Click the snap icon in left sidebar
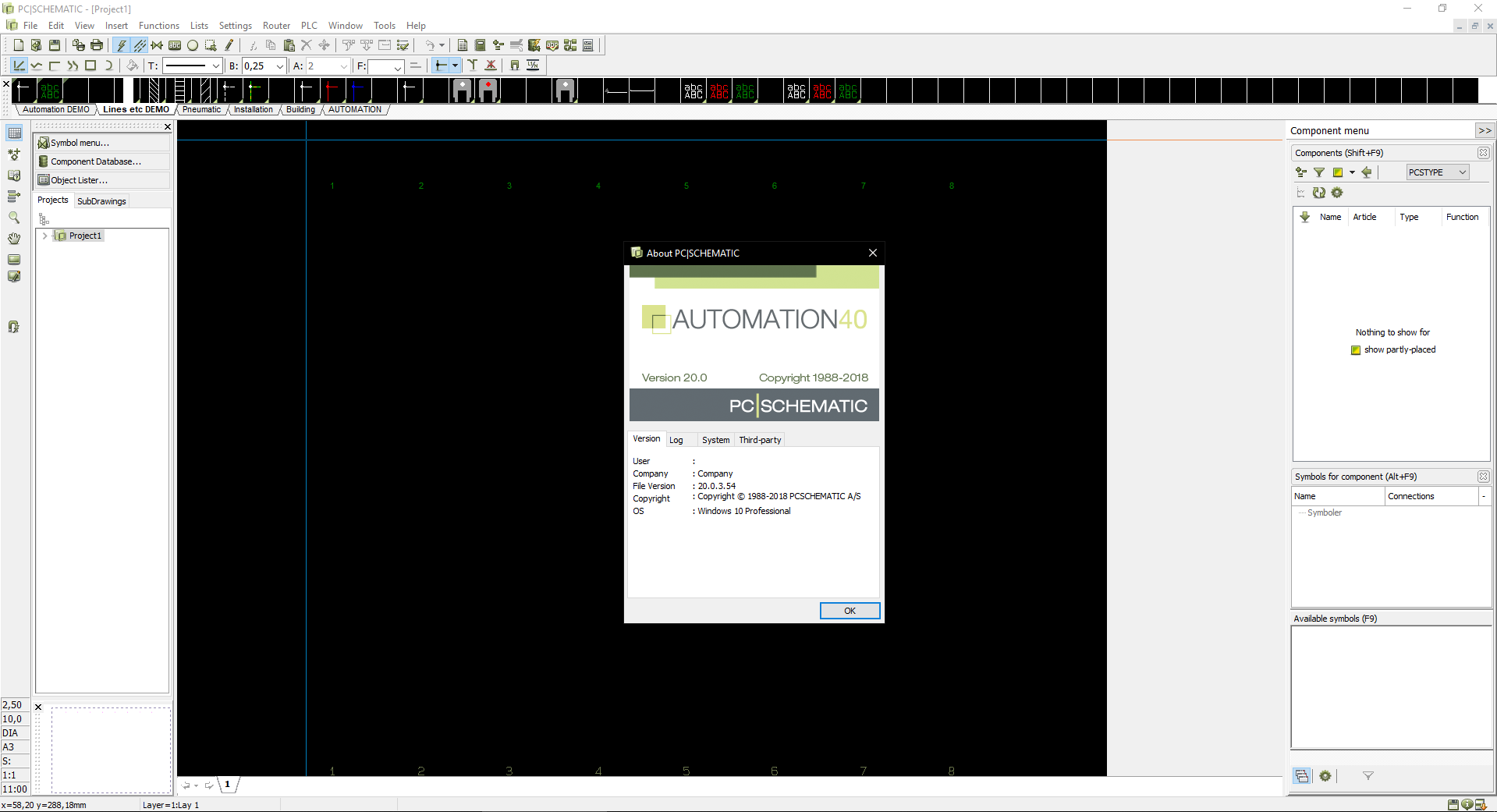The image size is (1497, 812). click(x=14, y=154)
